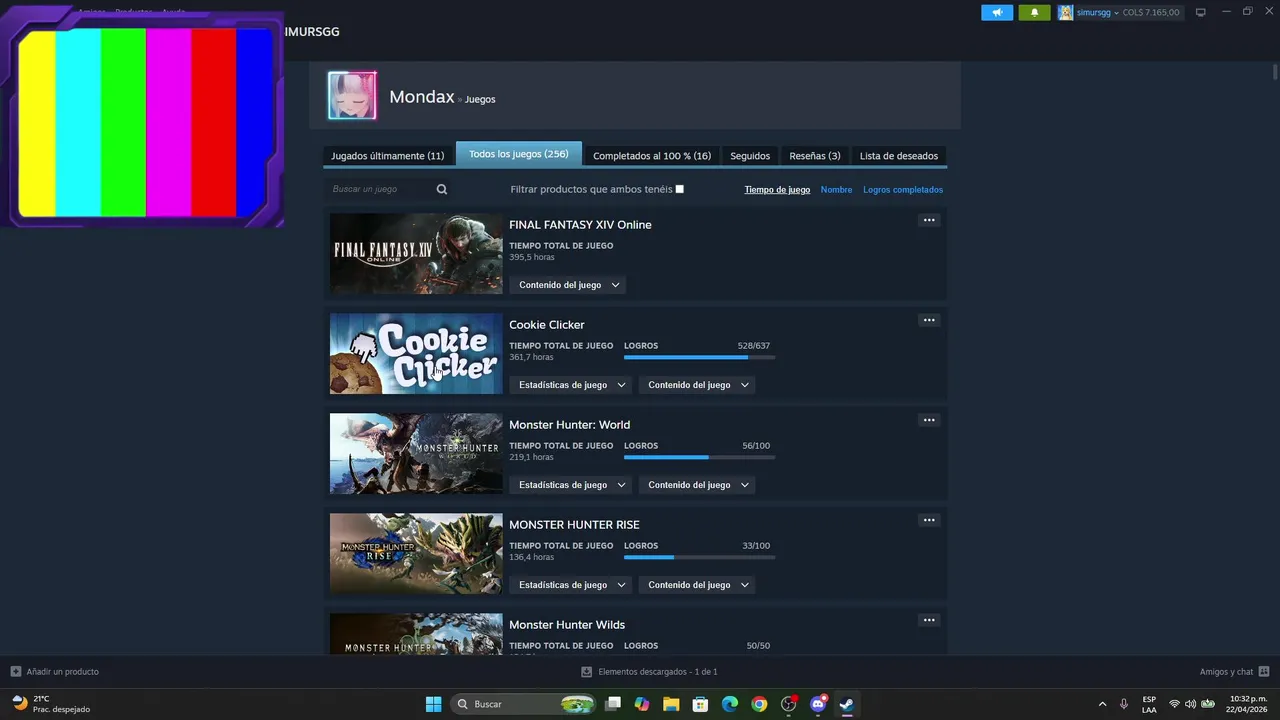Click the Monster Hunter Wilds title
This screenshot has height=720, width=1280.
pyautogui.click(x=567, y=625)
